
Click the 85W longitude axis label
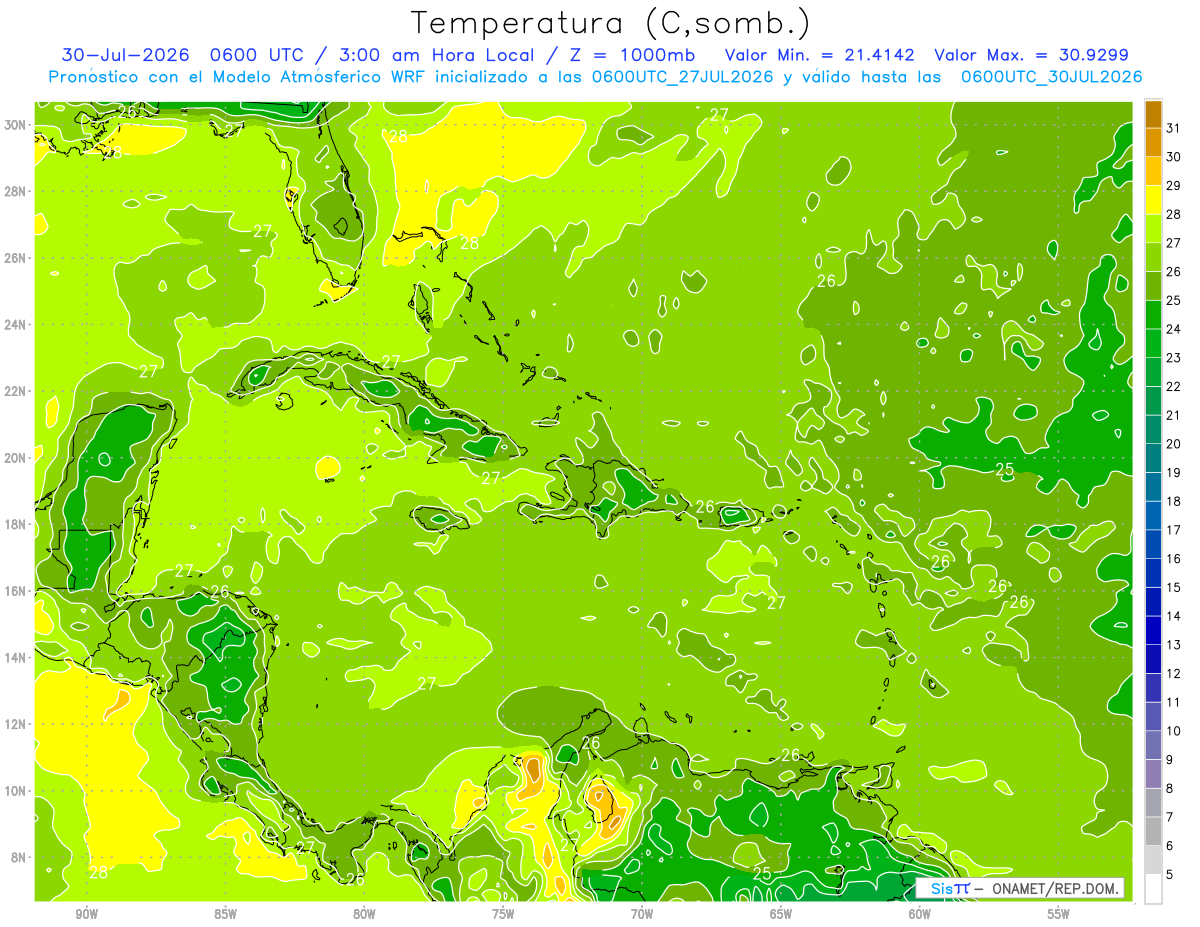point(226,914)
